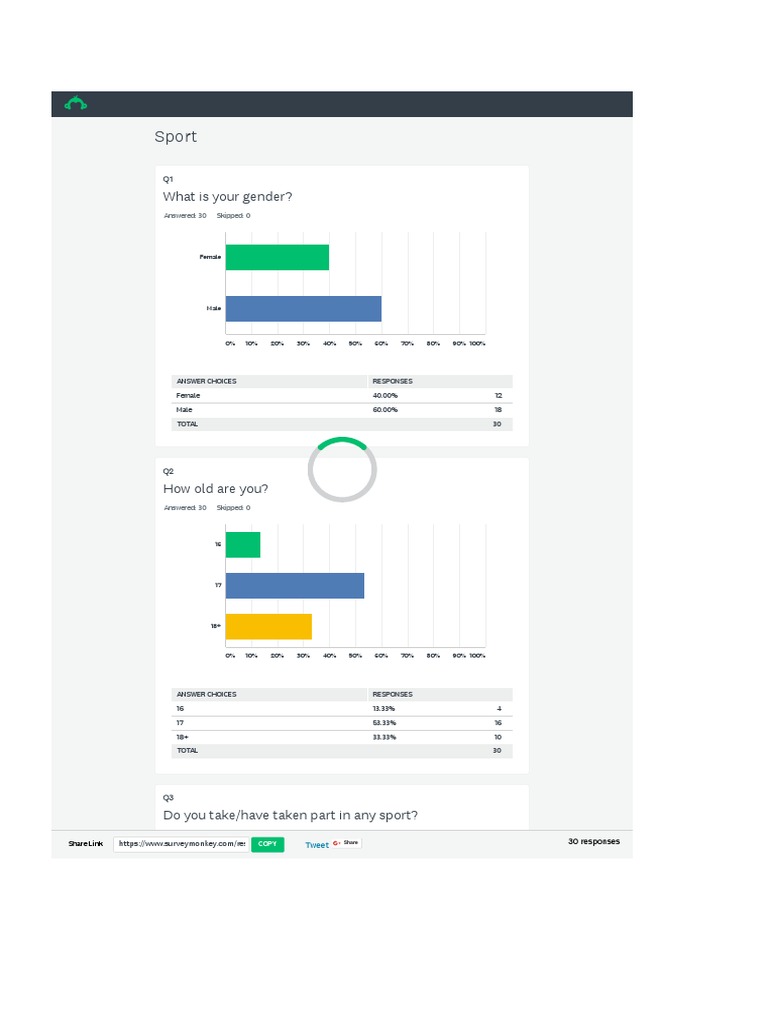Click the green Female bar in chart
Viewport: 768px width, 1024px height.
click(x=277, y=257)
